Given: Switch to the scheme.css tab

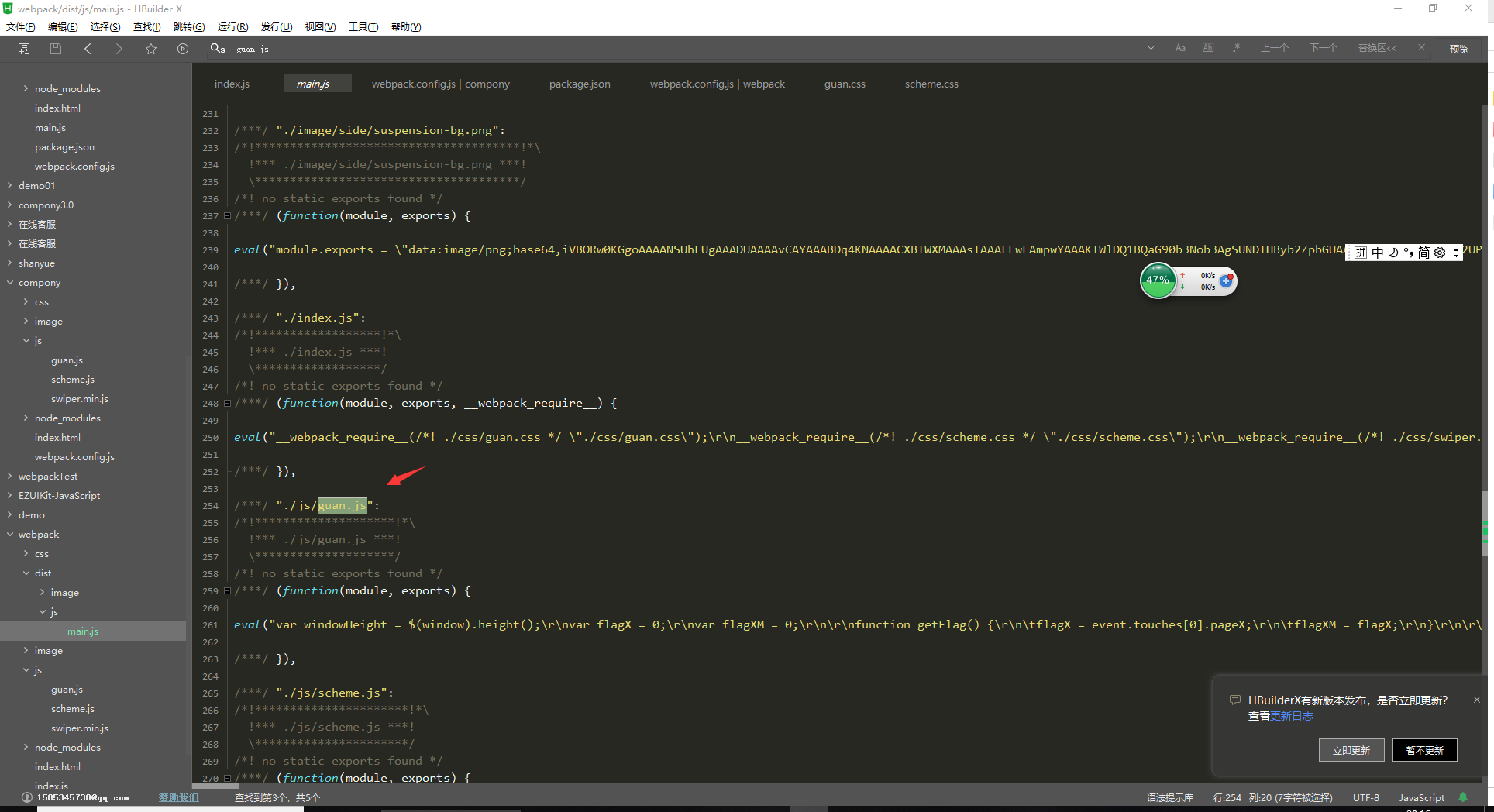Looking at the screenshot, I should pyautogui.click(x=931, y=84).
